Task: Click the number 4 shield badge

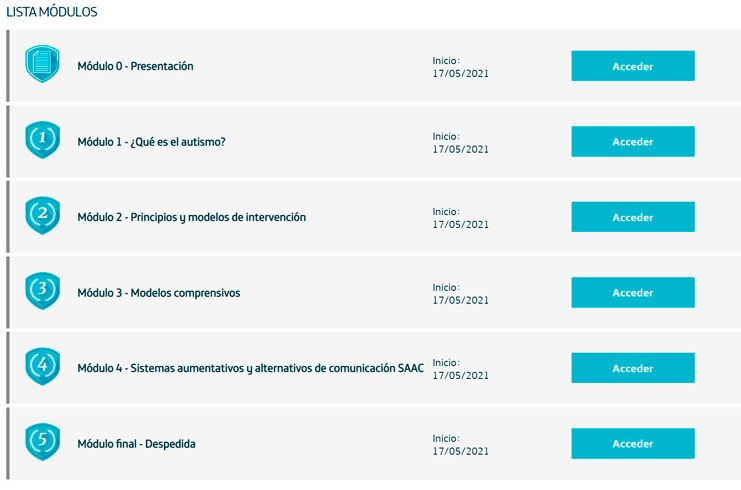Action: [x=43, y=366]
